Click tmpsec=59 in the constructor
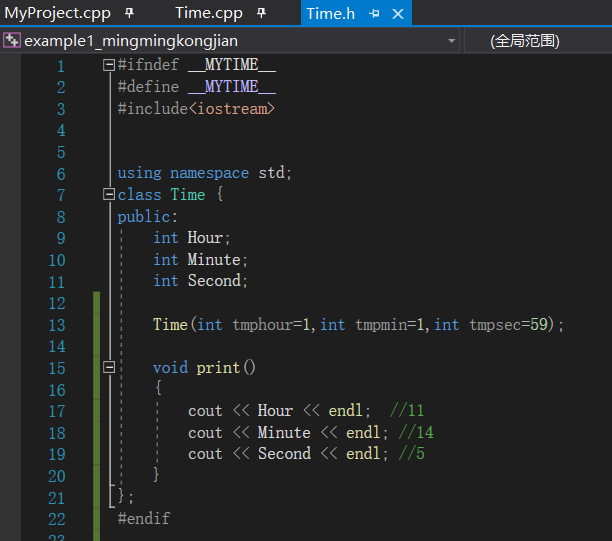612x541 pixels. [509, 324]
